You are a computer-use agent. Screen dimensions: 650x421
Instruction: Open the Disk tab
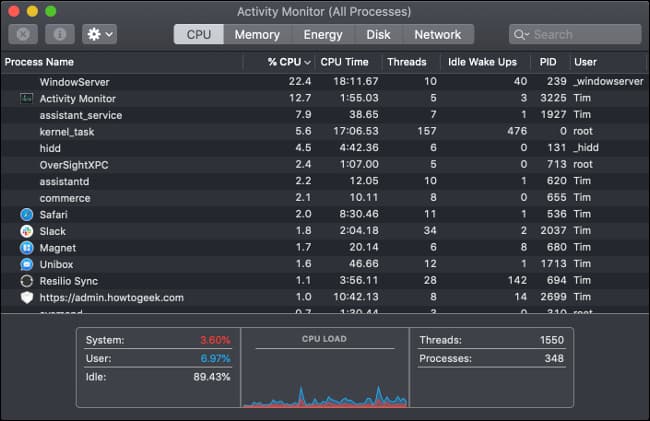[378, 34]
